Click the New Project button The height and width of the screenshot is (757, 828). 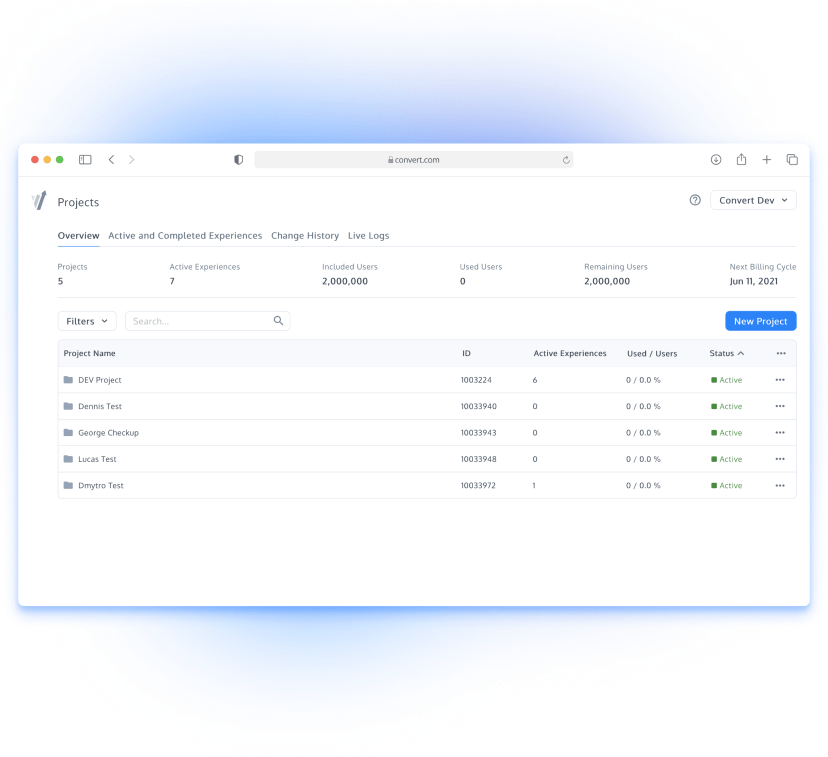click(760, 320)
